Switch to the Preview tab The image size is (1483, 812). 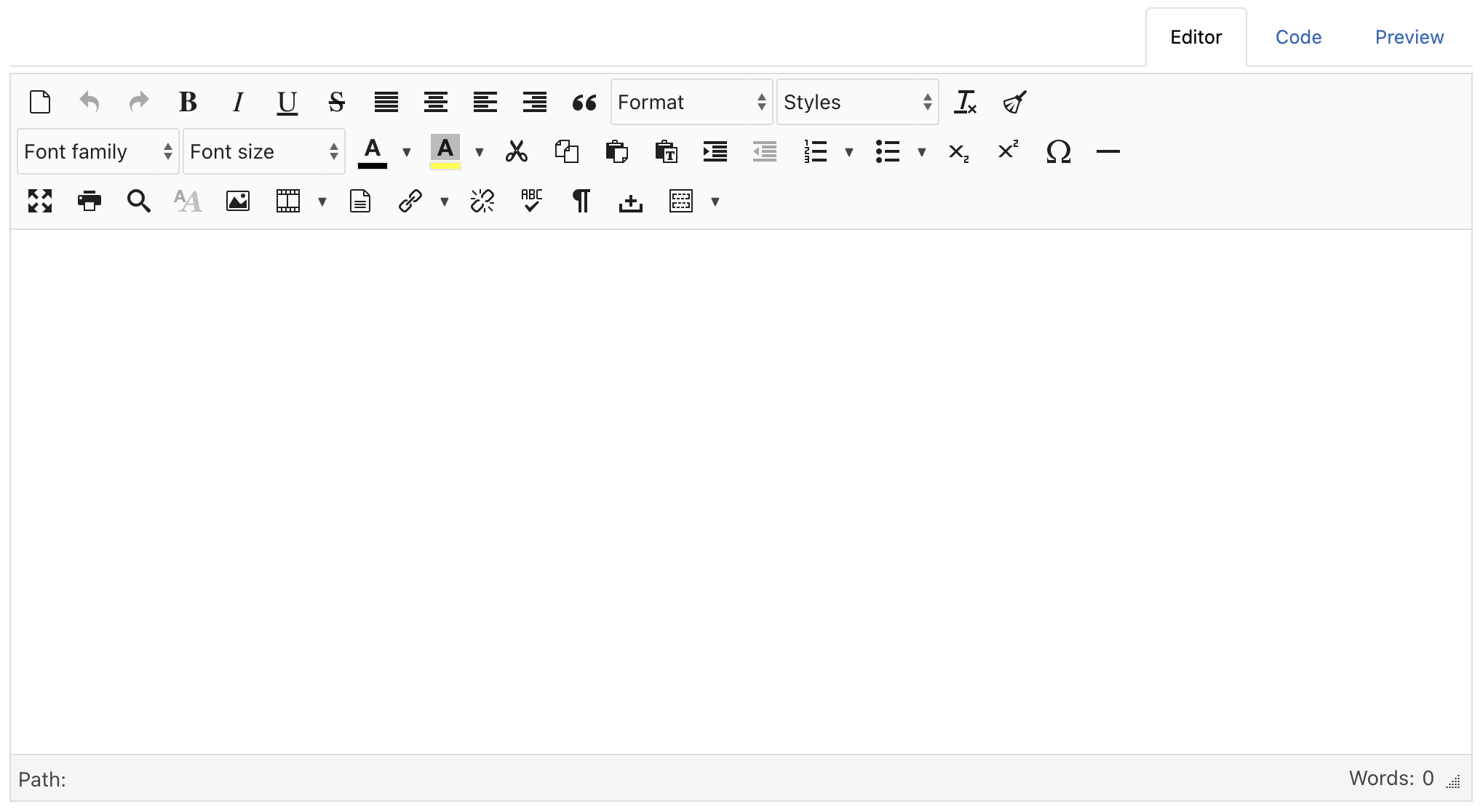(x=1409, y=38)
